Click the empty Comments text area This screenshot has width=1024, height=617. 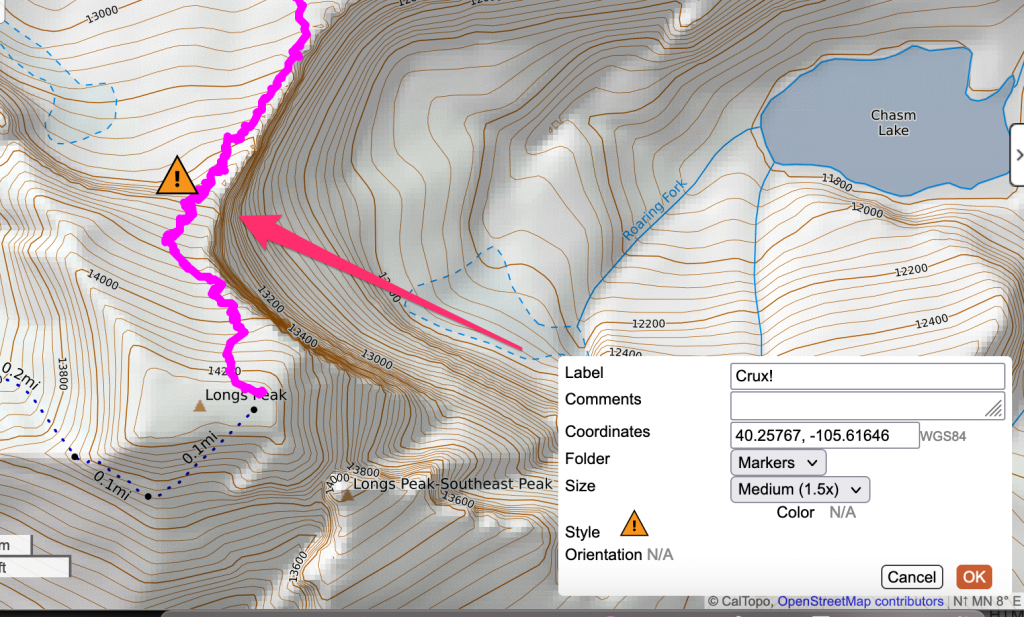(x=860, y=405)
